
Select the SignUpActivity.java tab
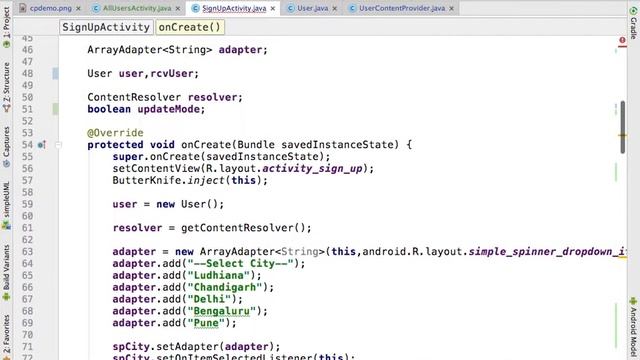pos(234,8)
